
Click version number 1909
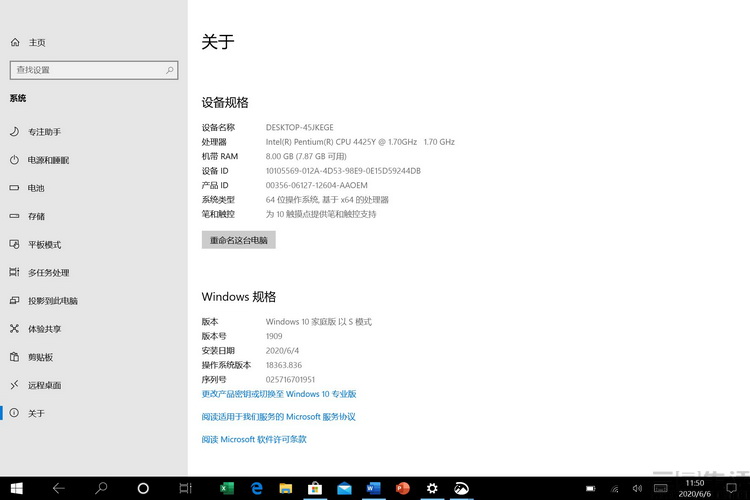(274, 336)
